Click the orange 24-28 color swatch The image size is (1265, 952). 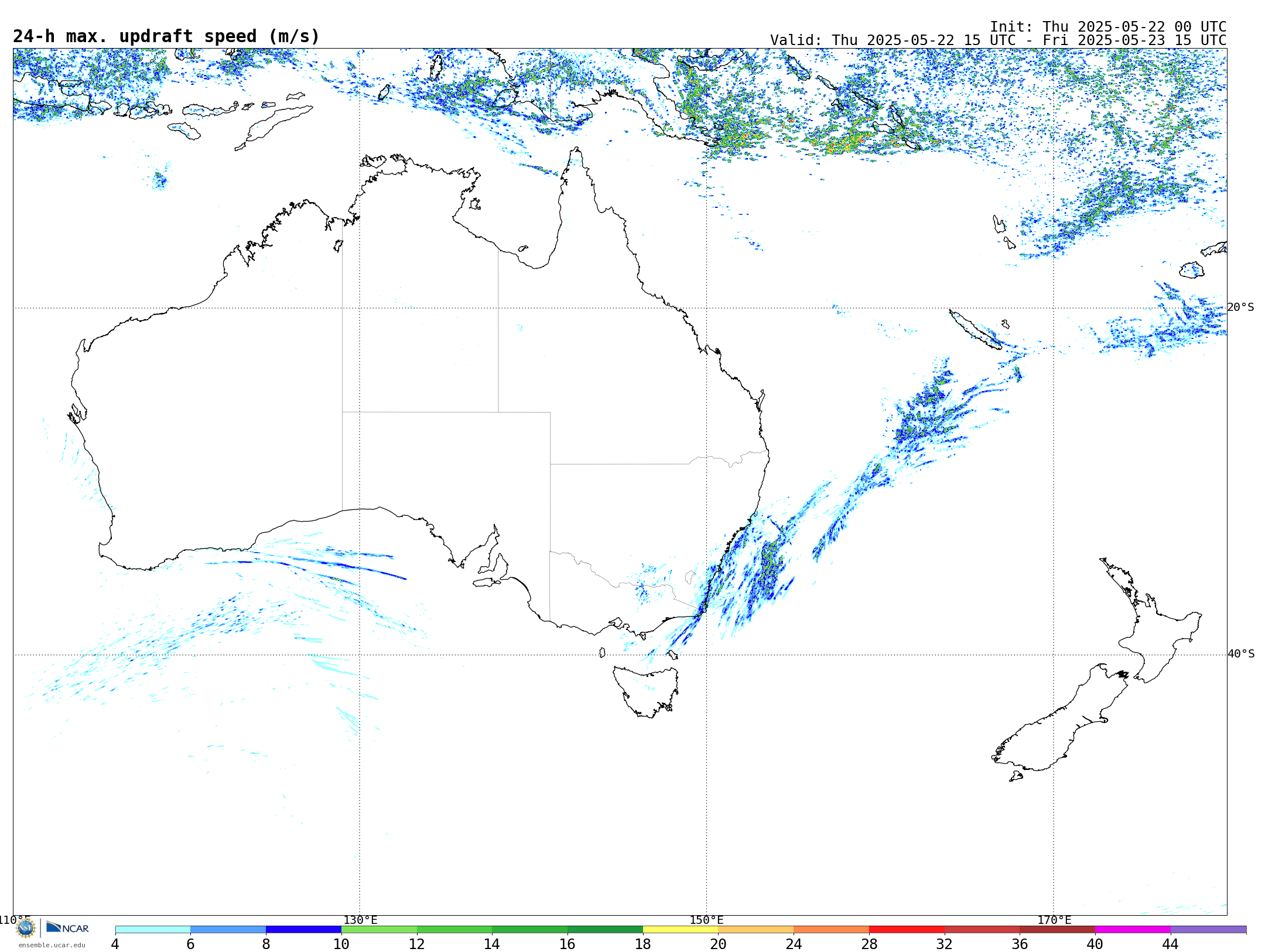832,930
